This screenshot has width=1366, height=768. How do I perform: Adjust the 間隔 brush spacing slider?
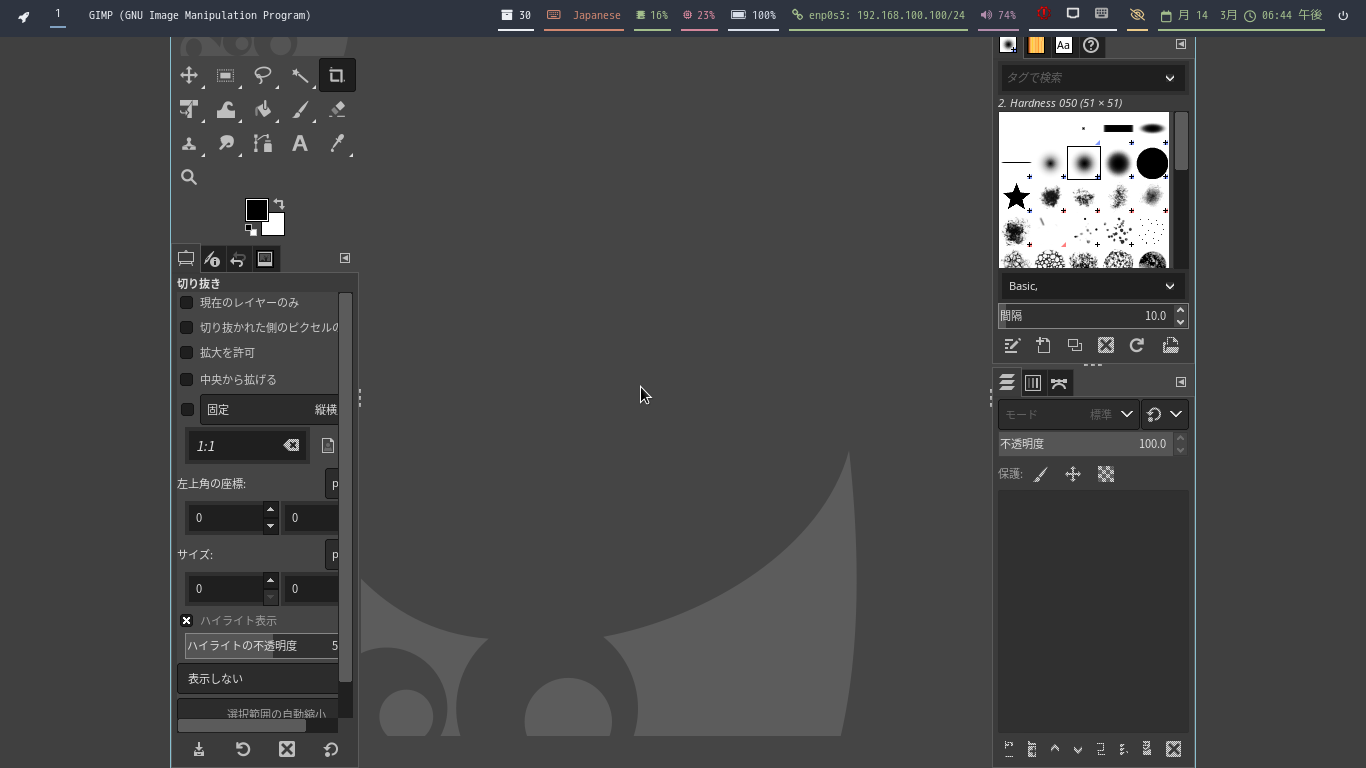point(1085,316)
